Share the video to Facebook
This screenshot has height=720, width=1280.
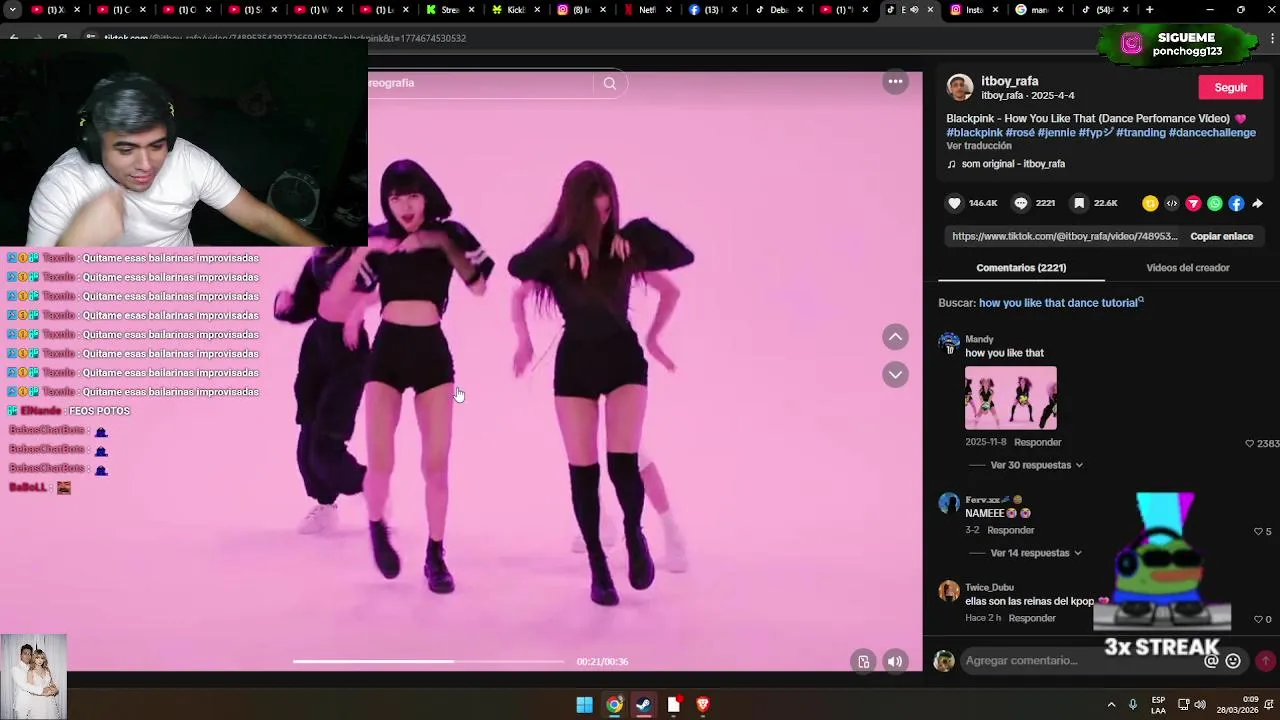click(1236, 204)
